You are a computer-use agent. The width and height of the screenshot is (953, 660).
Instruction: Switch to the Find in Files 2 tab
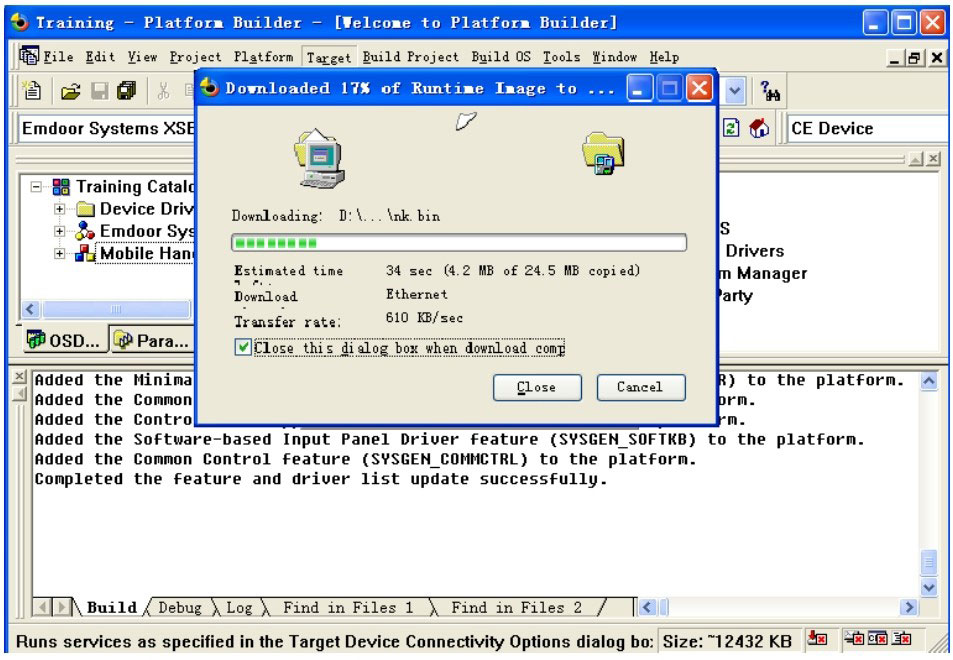tap(517, 607)
